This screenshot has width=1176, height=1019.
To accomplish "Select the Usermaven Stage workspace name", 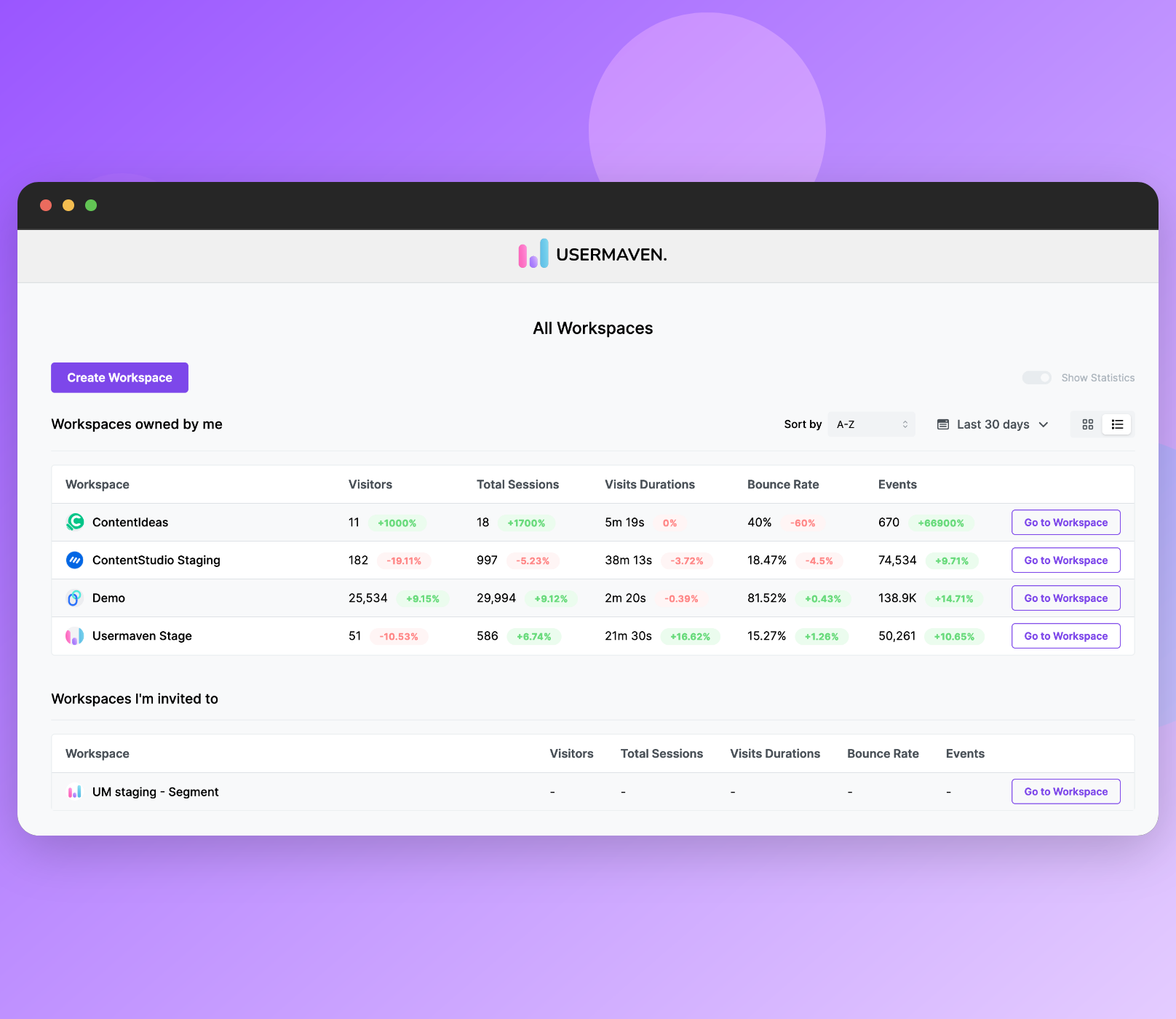I will [x=142, y=635].
